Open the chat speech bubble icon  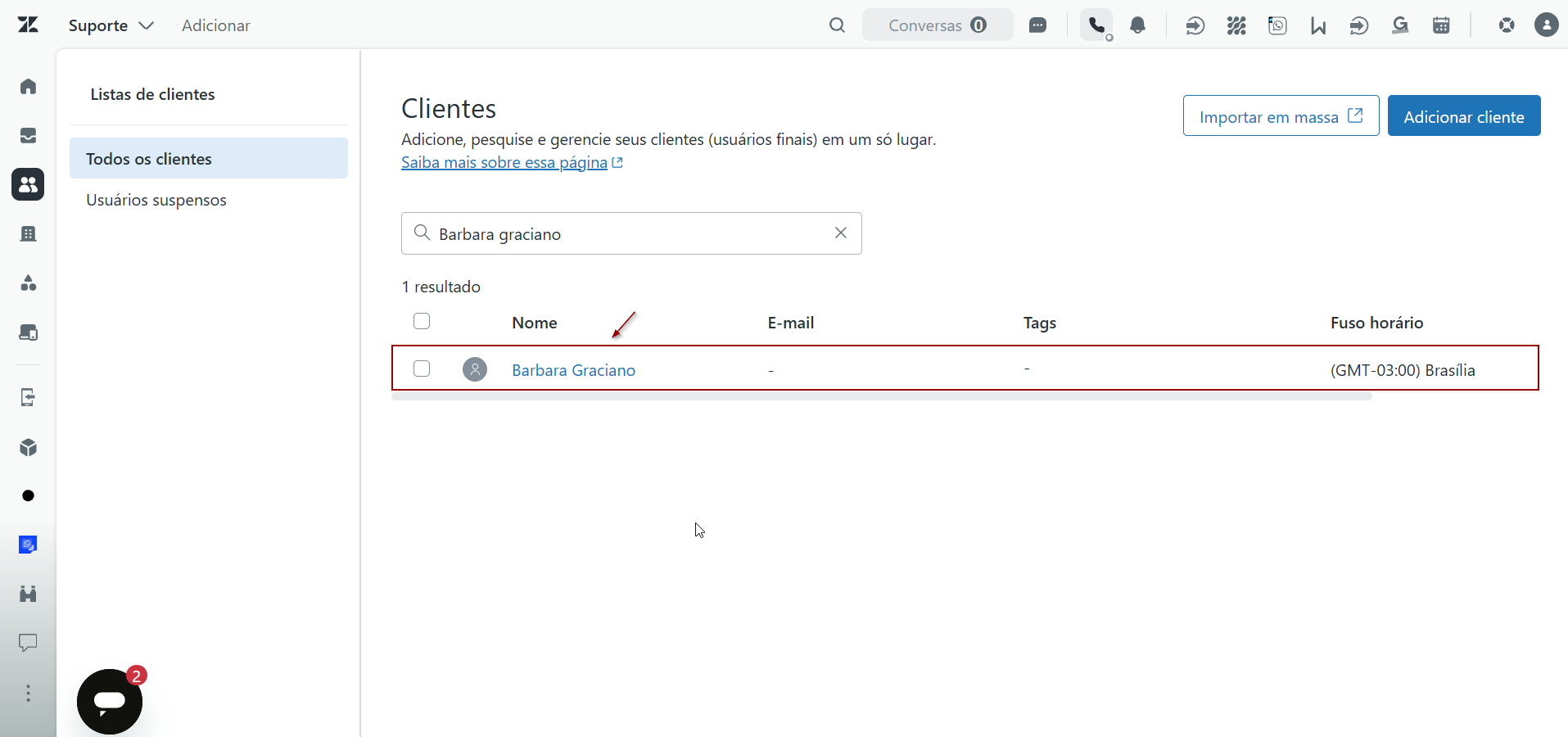click(x=1037, y=25)
